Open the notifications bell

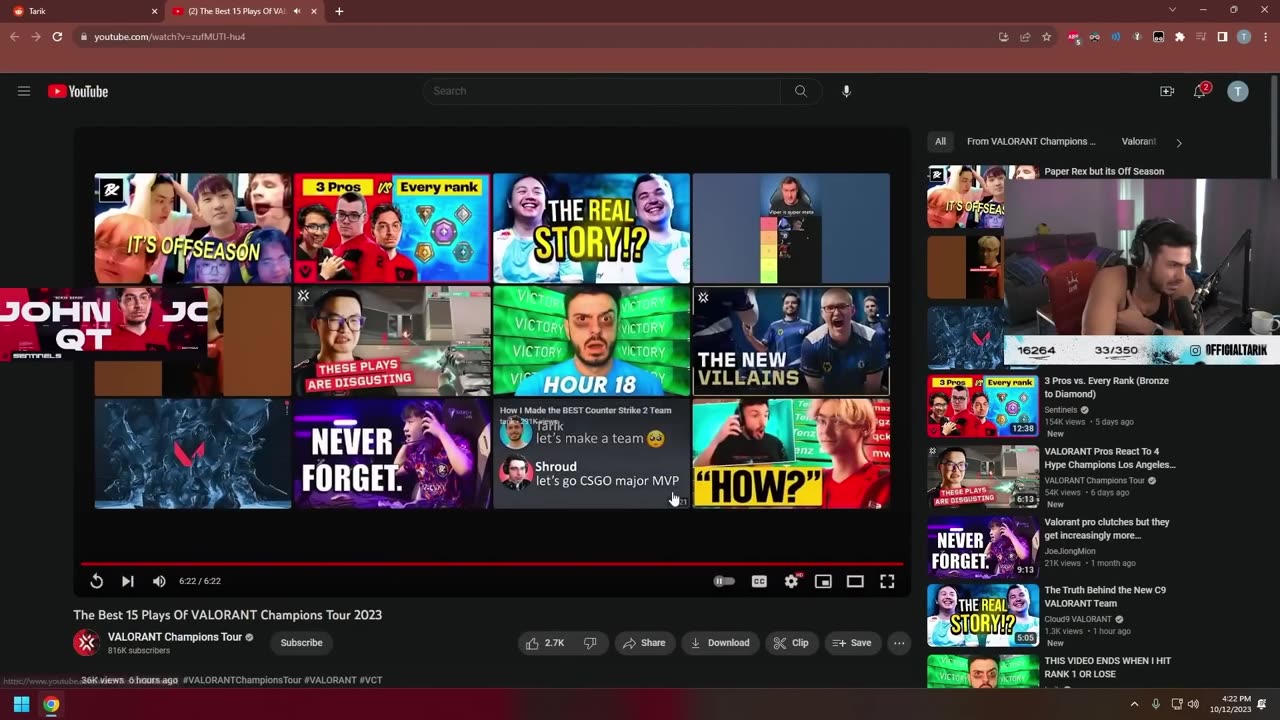click(1200, 91)
